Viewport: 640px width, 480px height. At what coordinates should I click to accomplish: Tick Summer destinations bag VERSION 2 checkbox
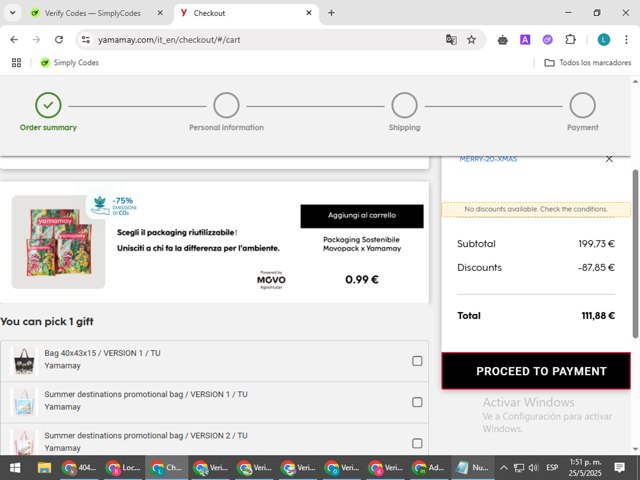(x=417, y=443)
